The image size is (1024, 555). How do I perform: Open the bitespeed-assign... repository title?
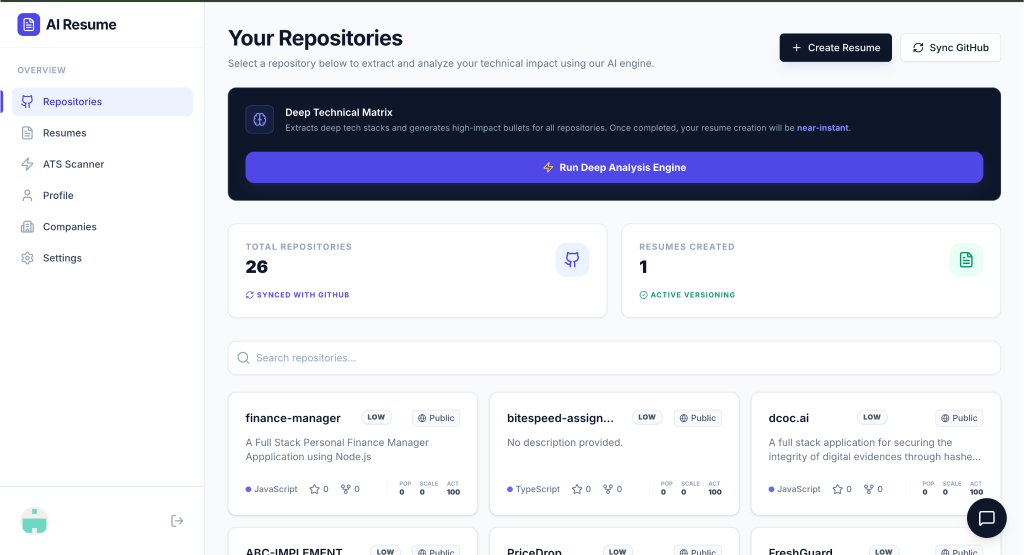[560, 418]
